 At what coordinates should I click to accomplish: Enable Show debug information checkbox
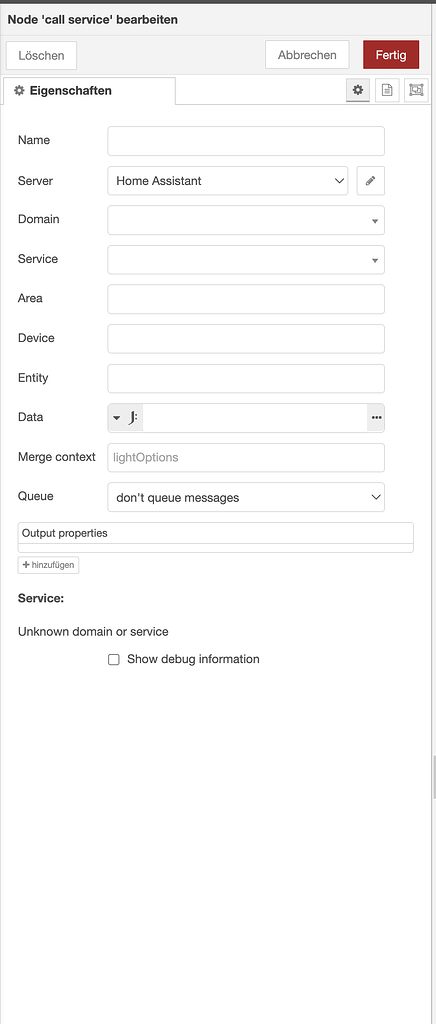pos(114,660)
